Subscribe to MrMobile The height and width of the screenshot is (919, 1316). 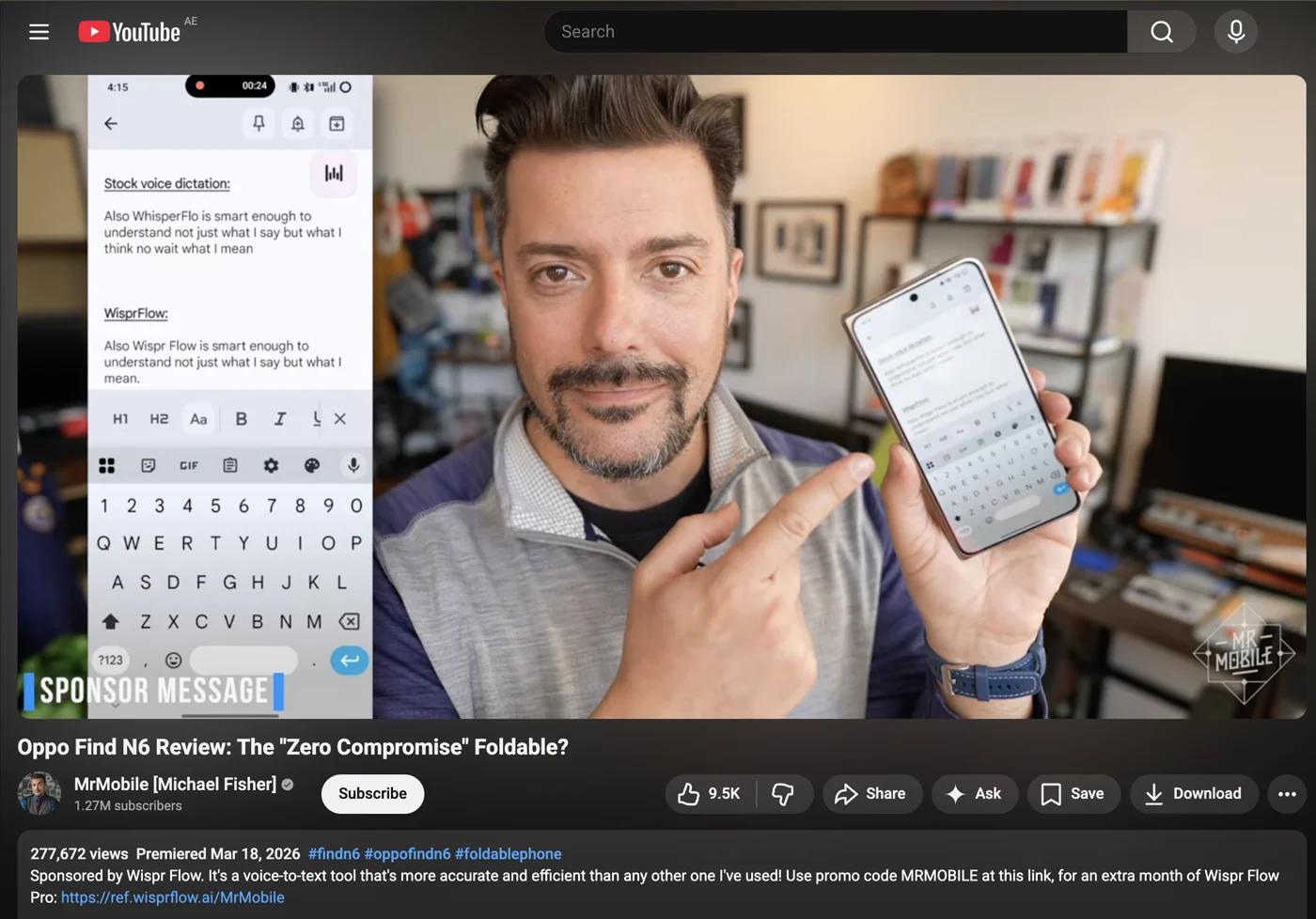[x=372, y=793]
